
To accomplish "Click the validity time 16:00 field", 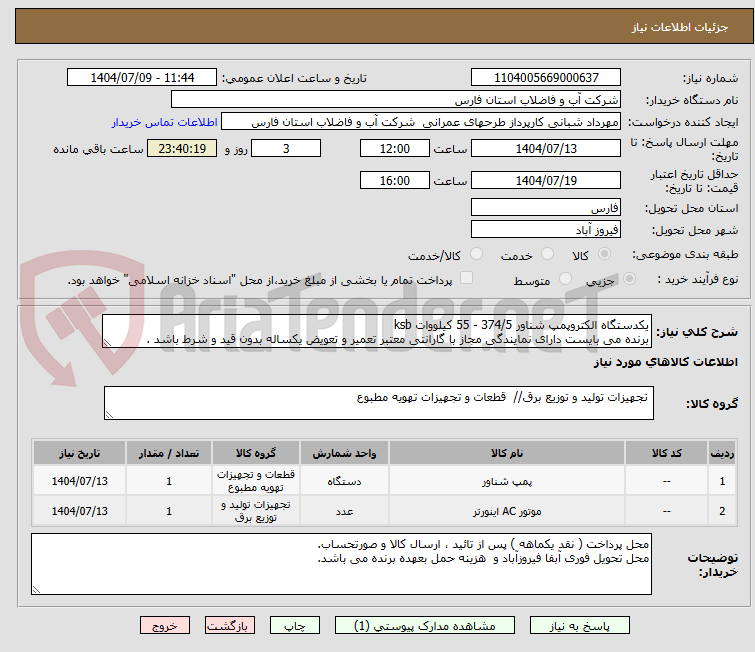I will pyautogui.click(x=394, y=181).
